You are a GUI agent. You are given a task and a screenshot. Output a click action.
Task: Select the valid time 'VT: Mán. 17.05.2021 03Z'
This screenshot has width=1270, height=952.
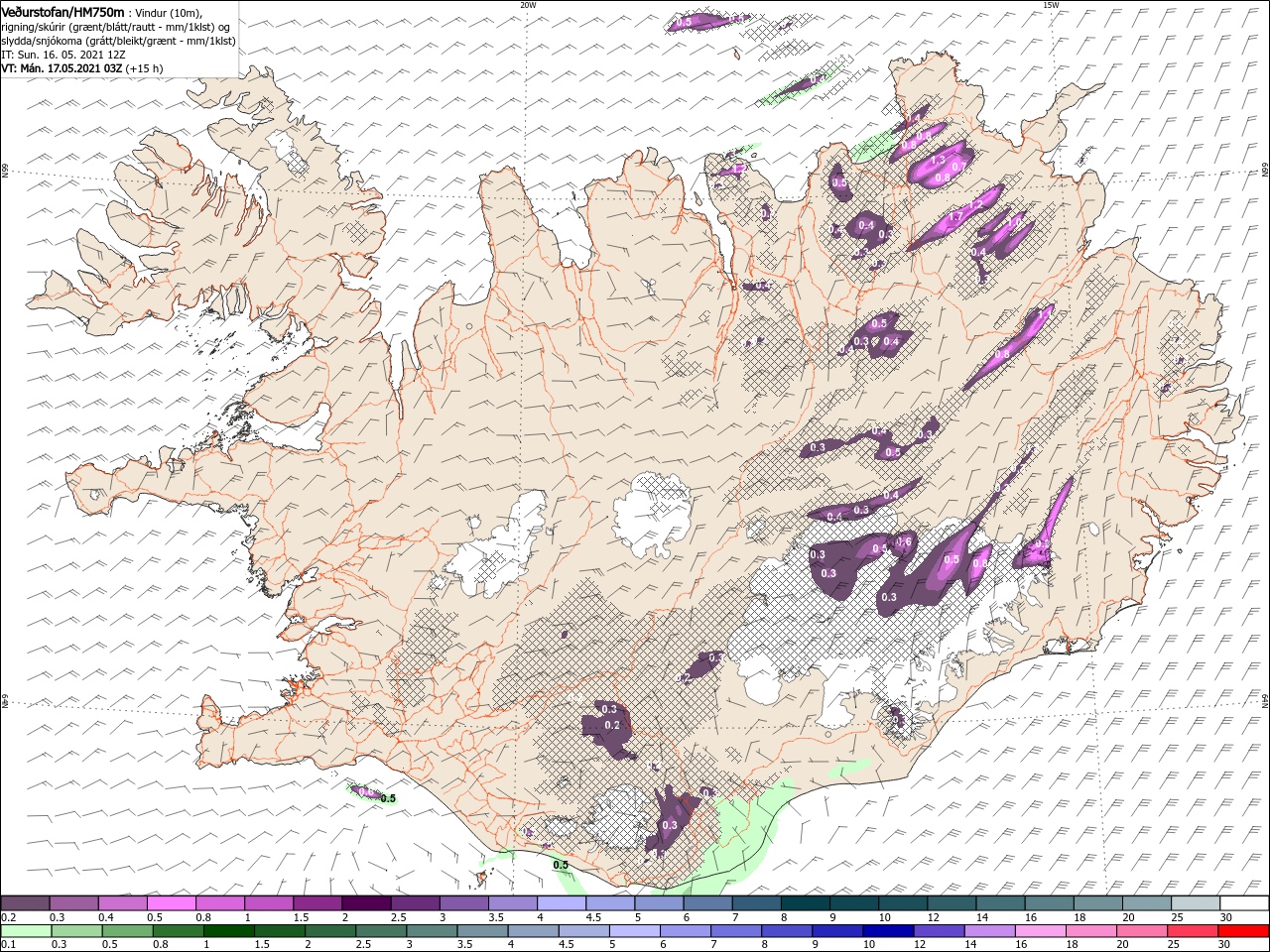pos(62,68)
